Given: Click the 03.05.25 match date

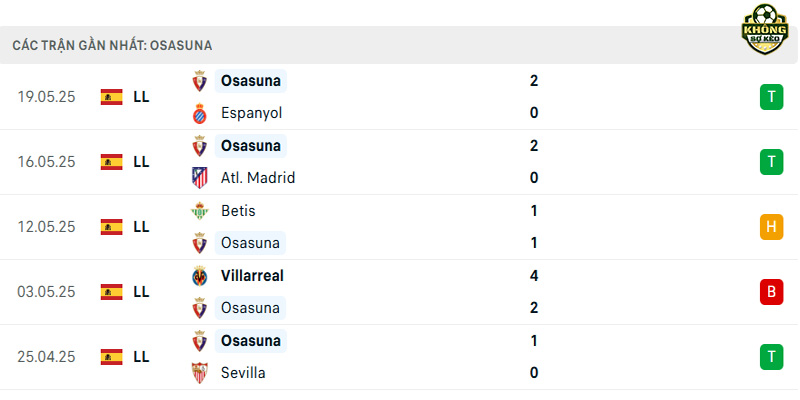Looking at the screenshot, I should (46, 292).
